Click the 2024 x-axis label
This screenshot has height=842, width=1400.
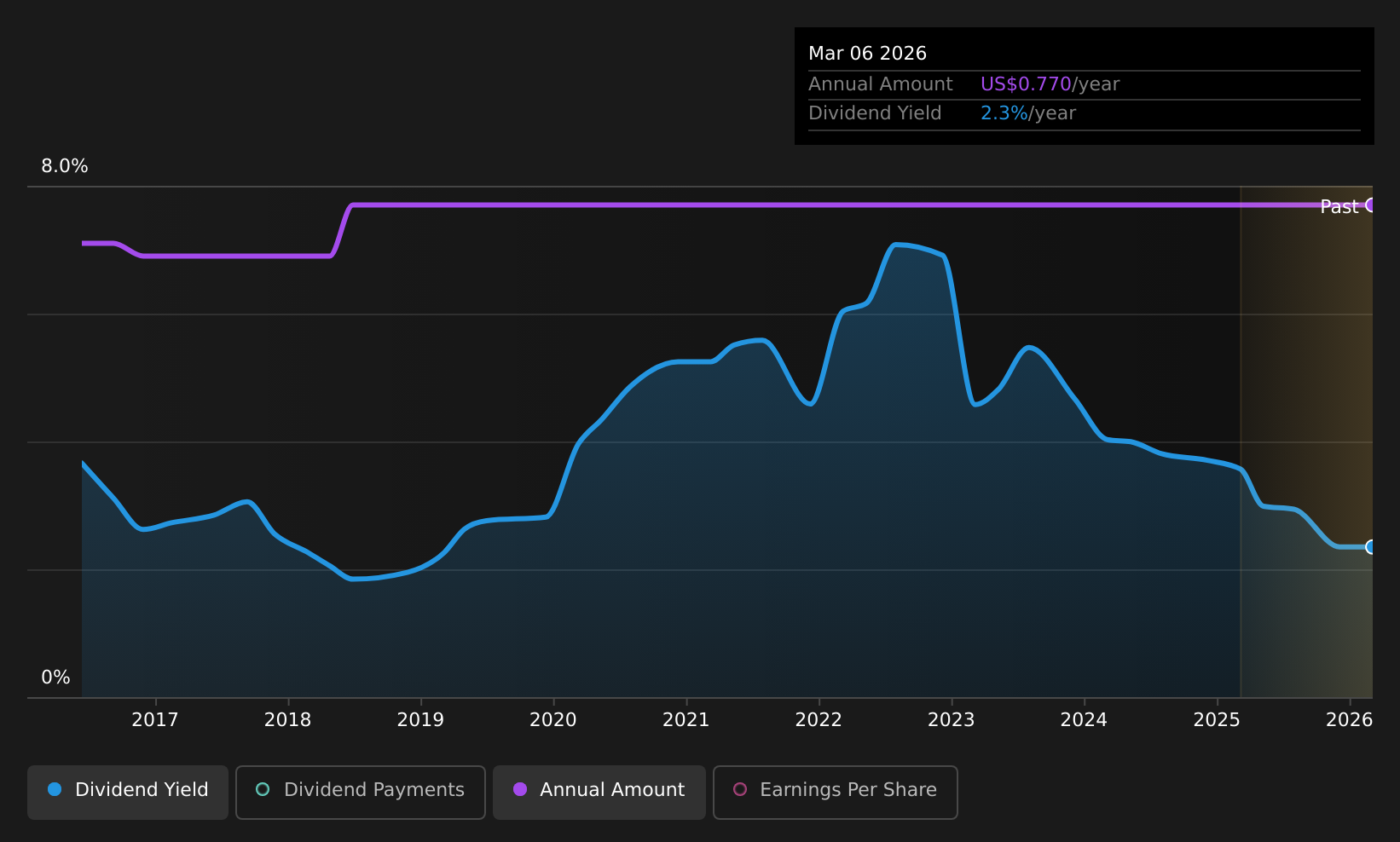(x=1084, y=720)
